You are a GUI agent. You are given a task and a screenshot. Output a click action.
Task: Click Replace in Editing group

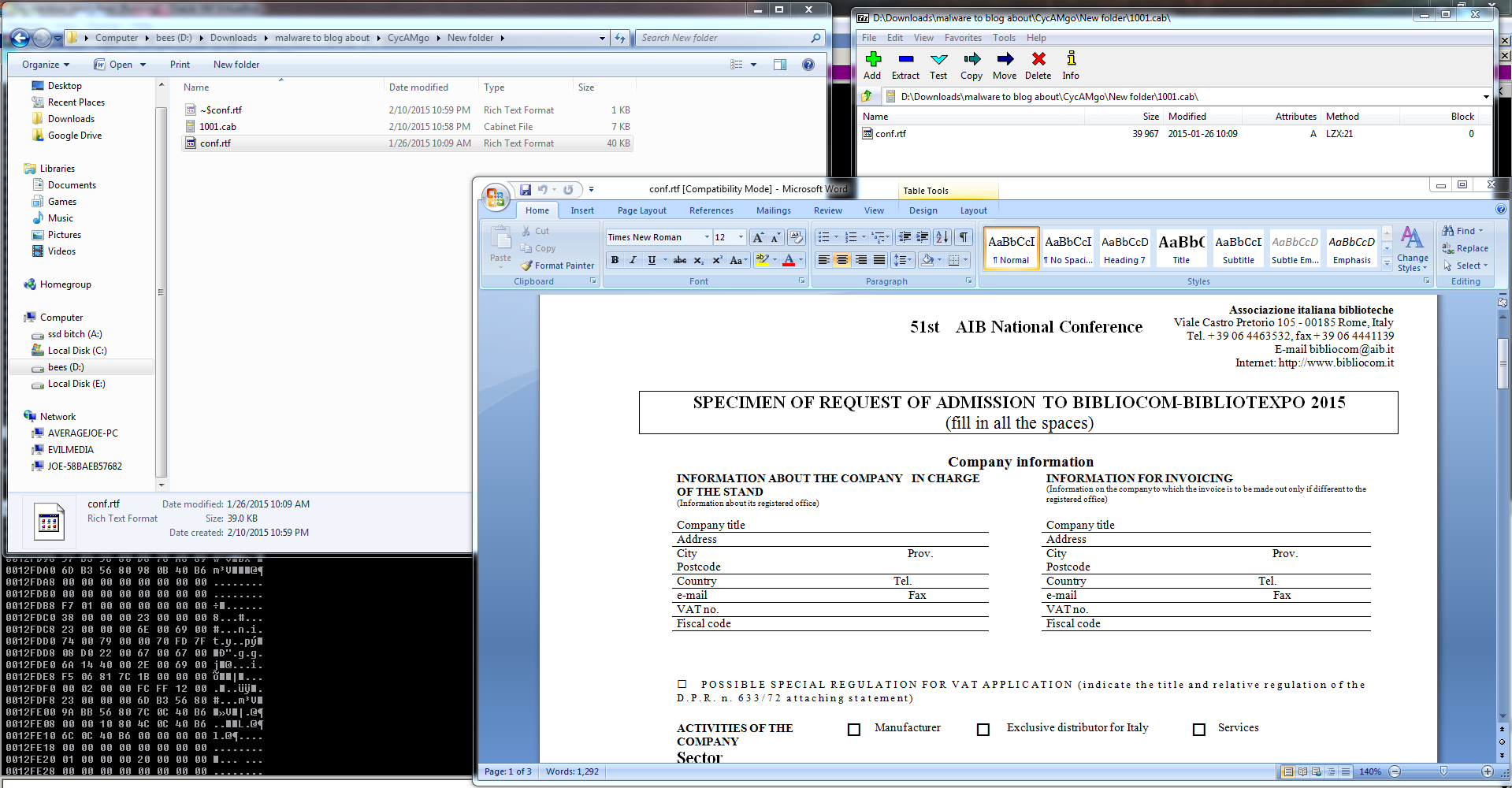coord(1466,248)
